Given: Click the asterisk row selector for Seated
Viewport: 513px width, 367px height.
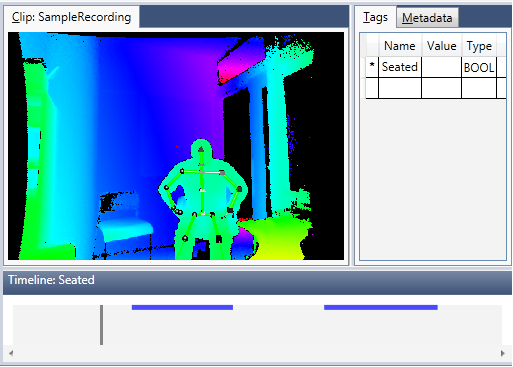Looking at the screenshot, I should tap(372, 67).
